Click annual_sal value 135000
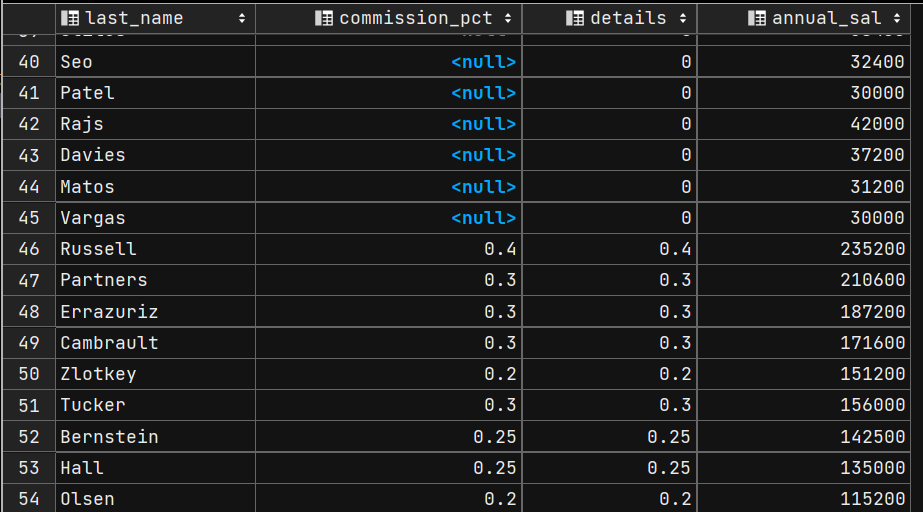The image size is (923, 512). pos(804,468)
